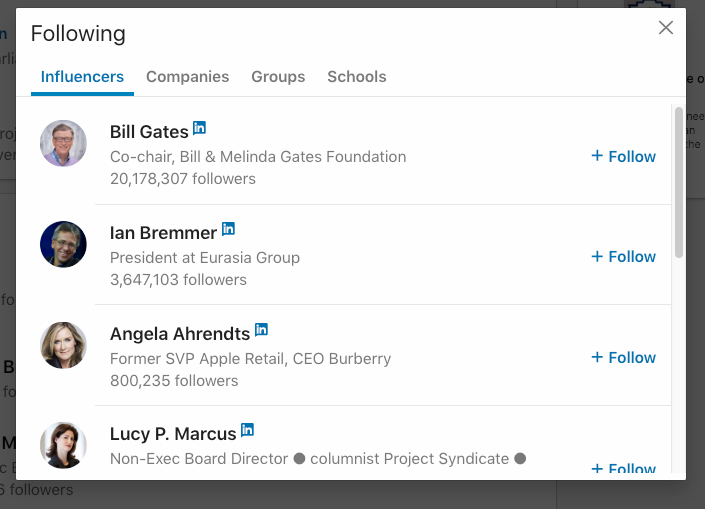Image resolution: width=705 pixels, height=509 pixels.
Task: Click LinkedIn influencer badge beside Ian Bremmer
Action: click(228, 228)
